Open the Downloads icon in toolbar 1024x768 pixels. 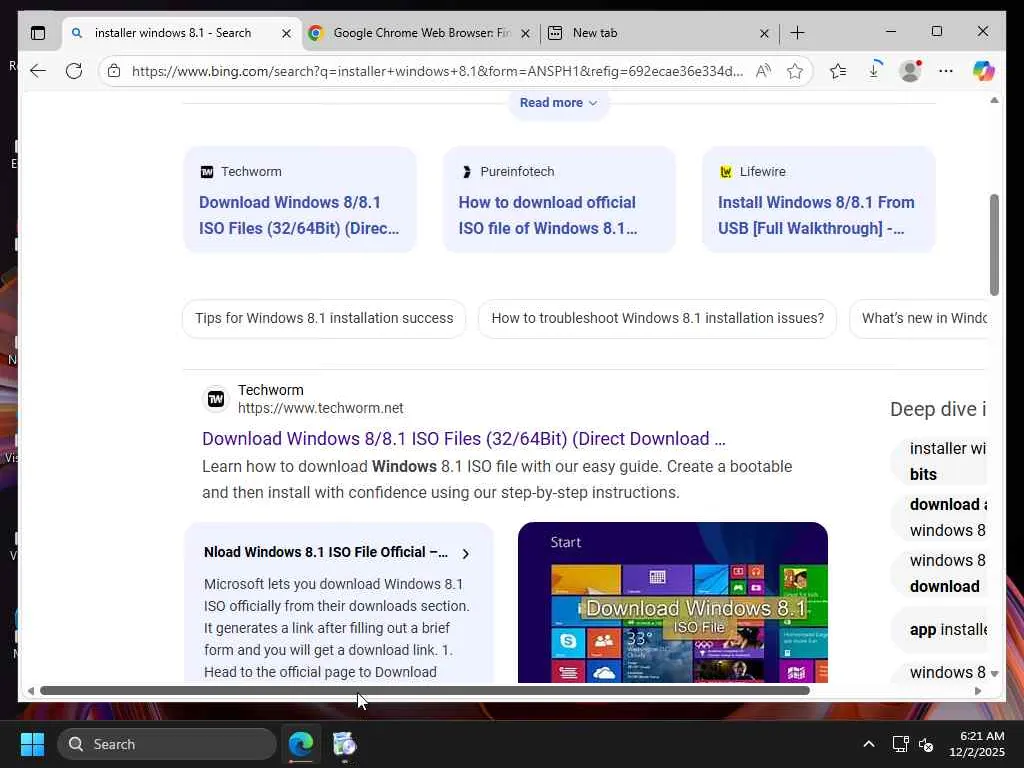(x=874, y=70)
